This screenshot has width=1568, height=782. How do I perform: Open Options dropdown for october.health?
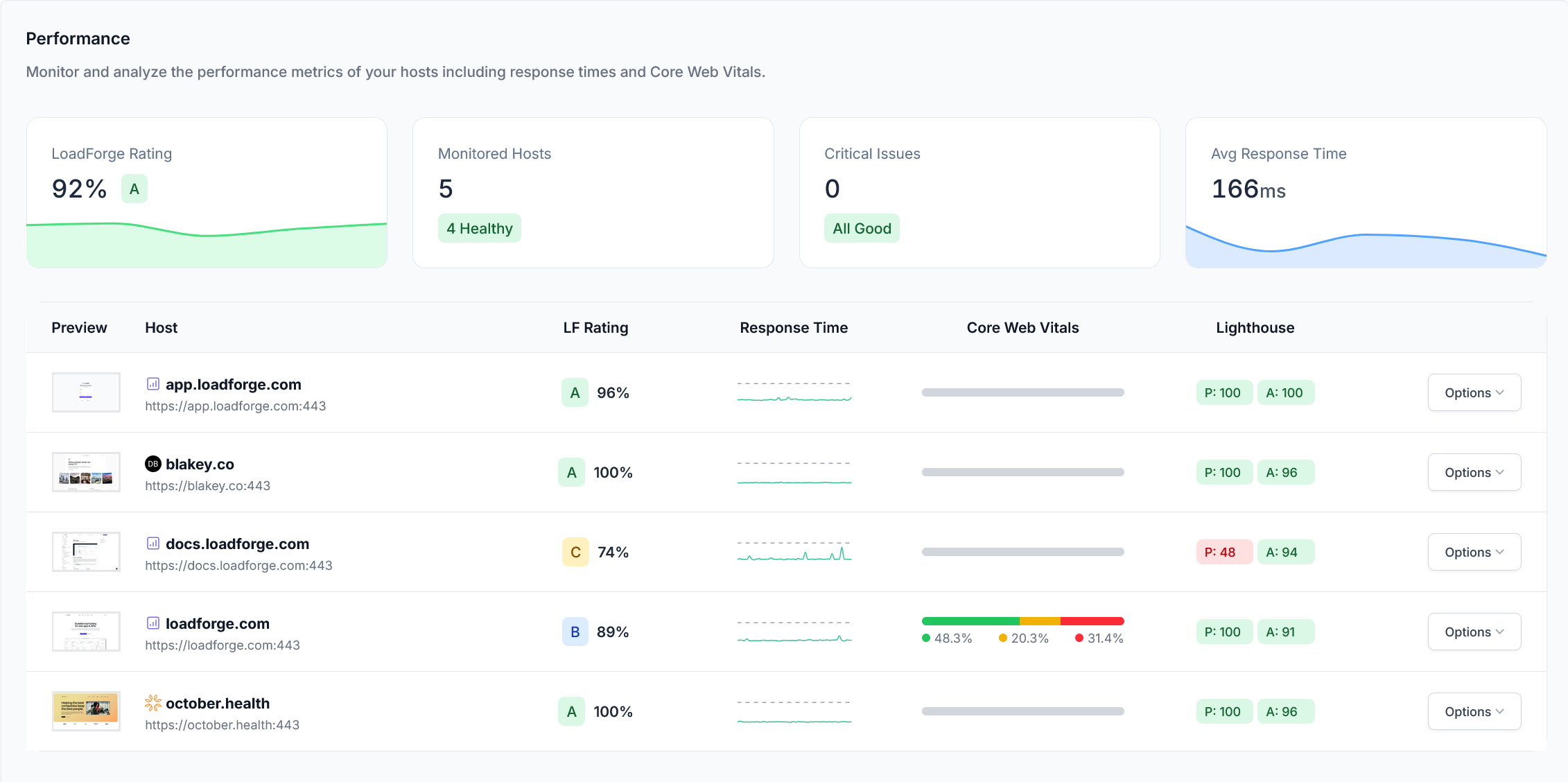pyautogui.click(x=1474, y=711)
